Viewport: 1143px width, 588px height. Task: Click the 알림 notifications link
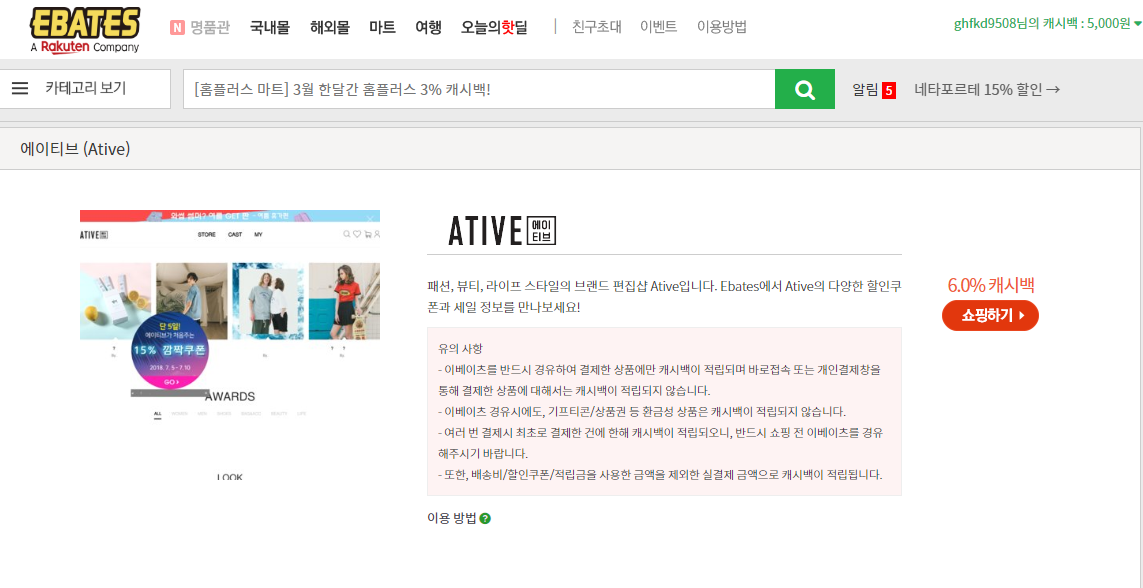click(x=866, y=90)
